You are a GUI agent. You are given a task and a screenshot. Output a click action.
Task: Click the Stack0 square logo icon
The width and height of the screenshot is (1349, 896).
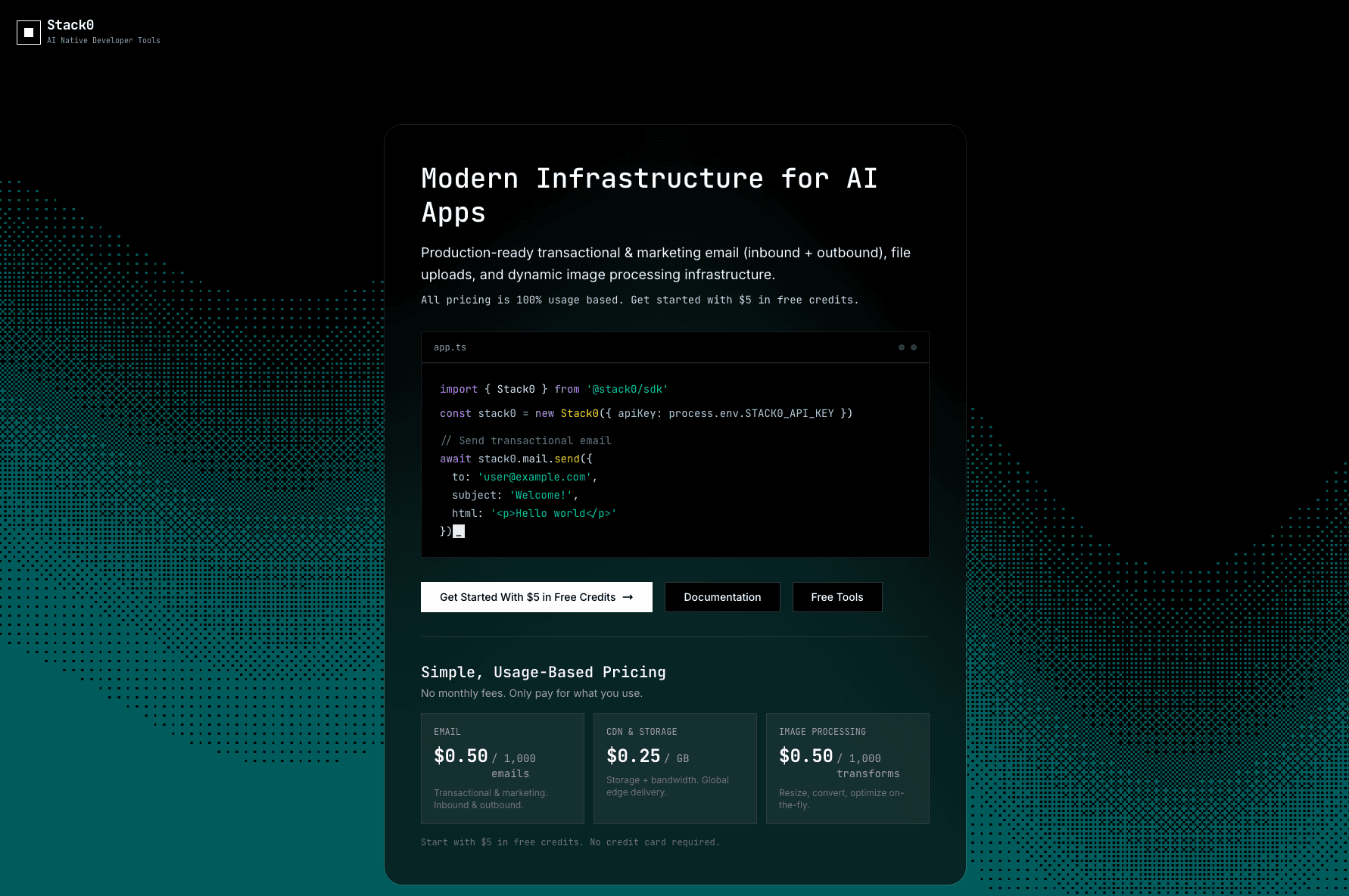[x=29, y=33]
